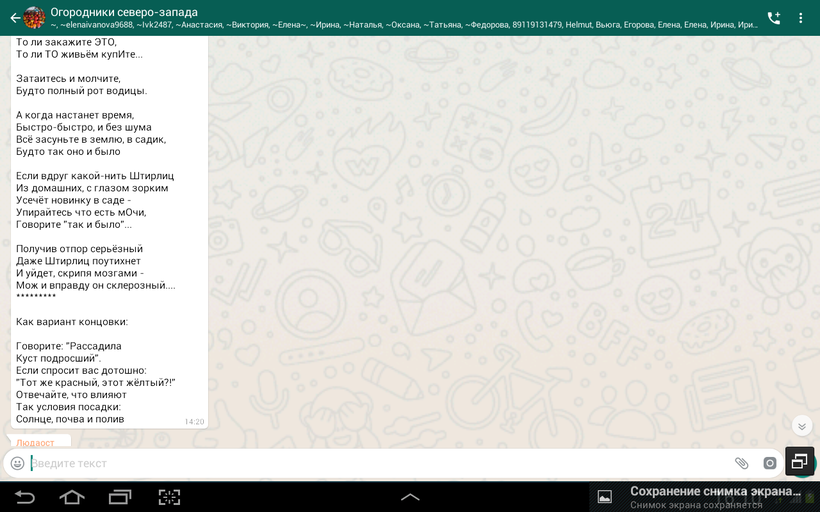Attach a file with paperclip icon
The width and height of the screenshot is (820, 512).
[x=741, y=463]
